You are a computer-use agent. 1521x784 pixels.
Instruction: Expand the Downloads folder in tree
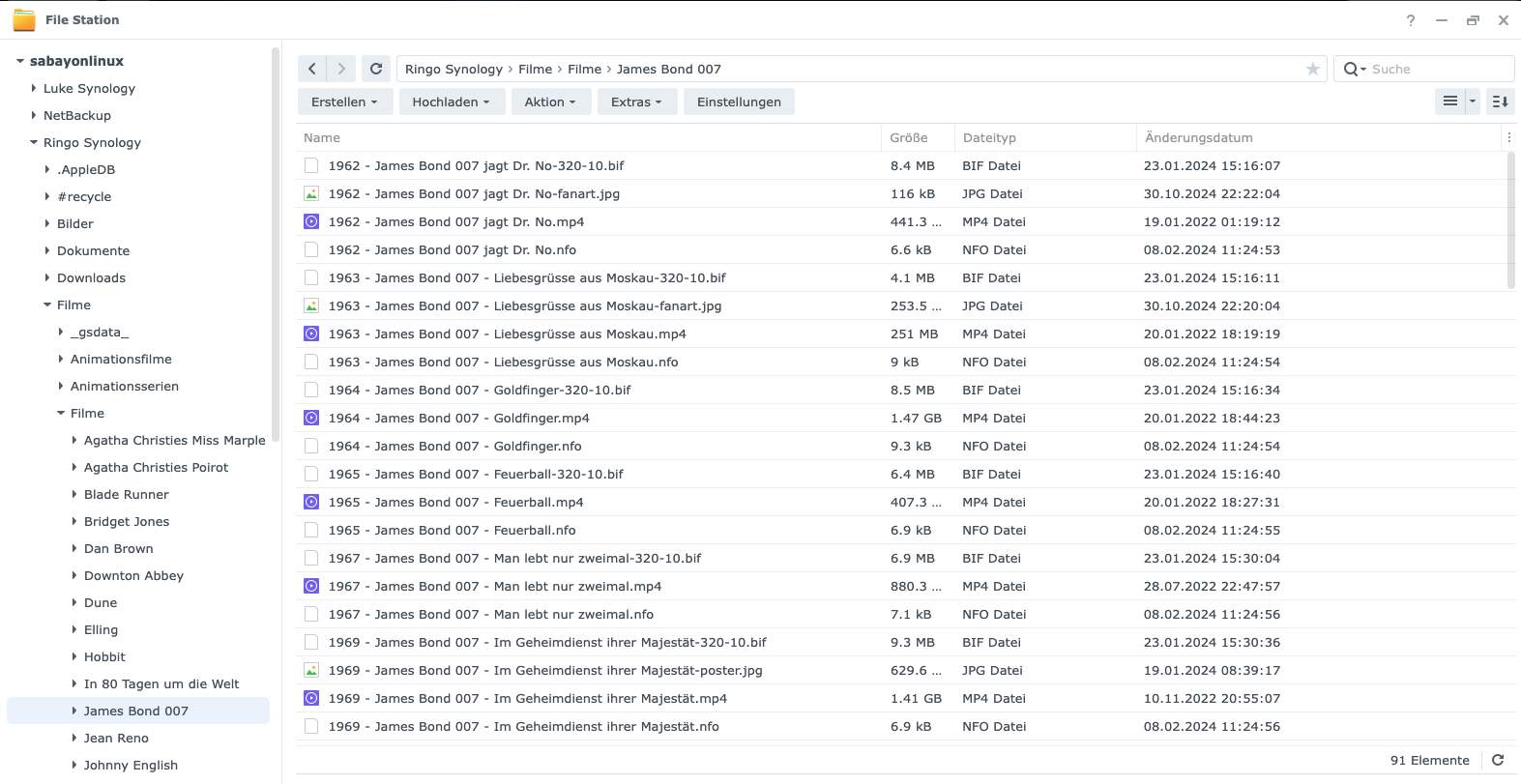click(x=47, y=277)
